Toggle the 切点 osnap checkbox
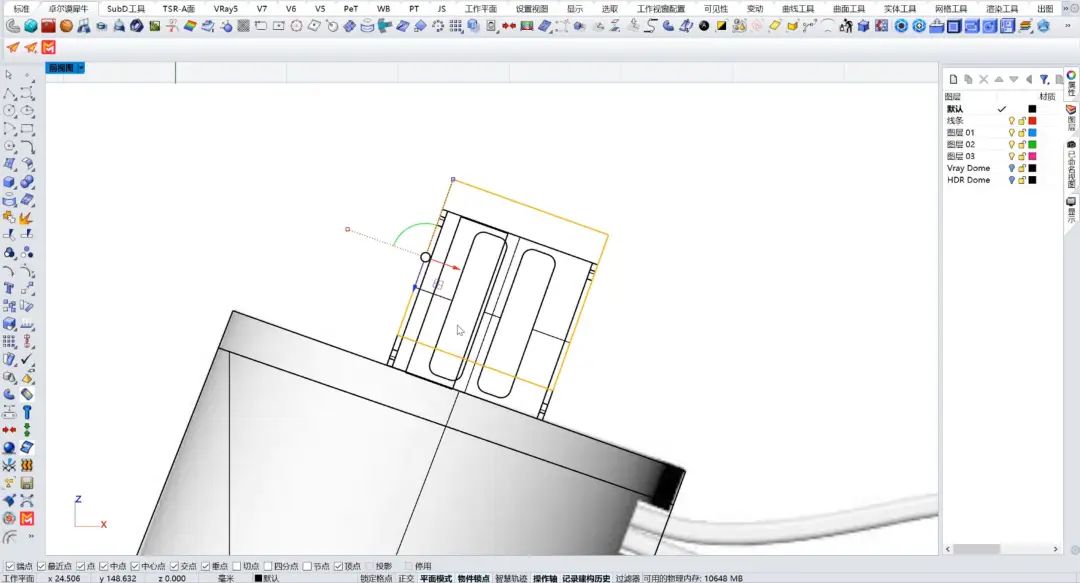The width and height of the screenshot is (1080, 583). 237,566
